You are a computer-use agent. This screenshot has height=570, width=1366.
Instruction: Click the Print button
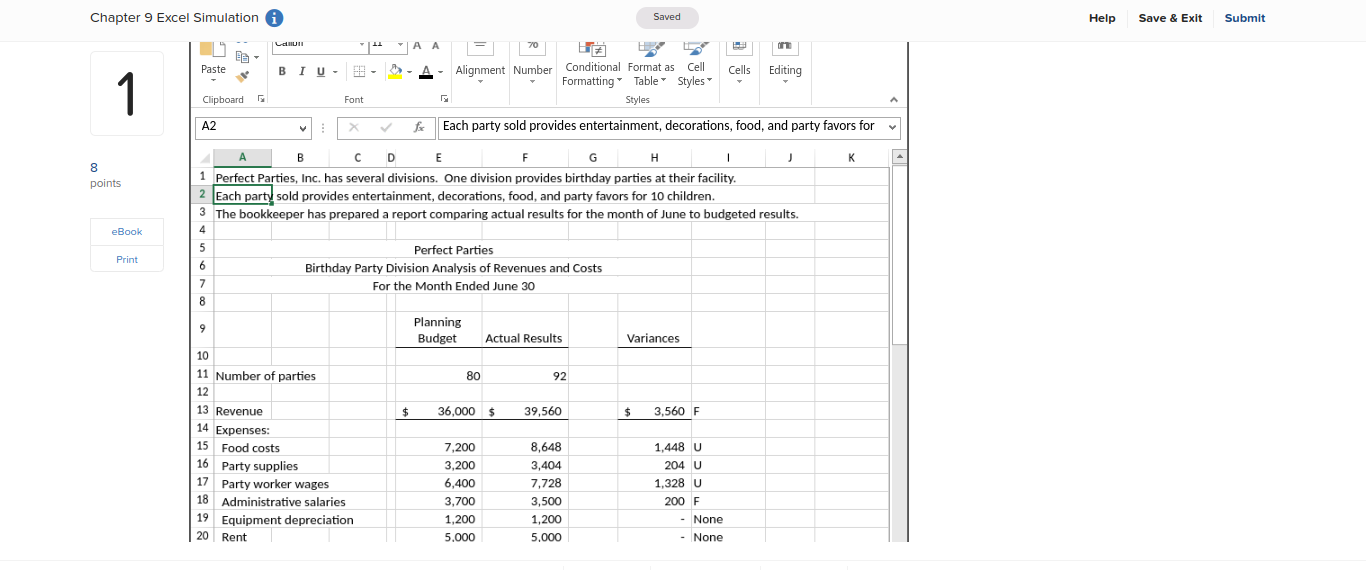127,259
